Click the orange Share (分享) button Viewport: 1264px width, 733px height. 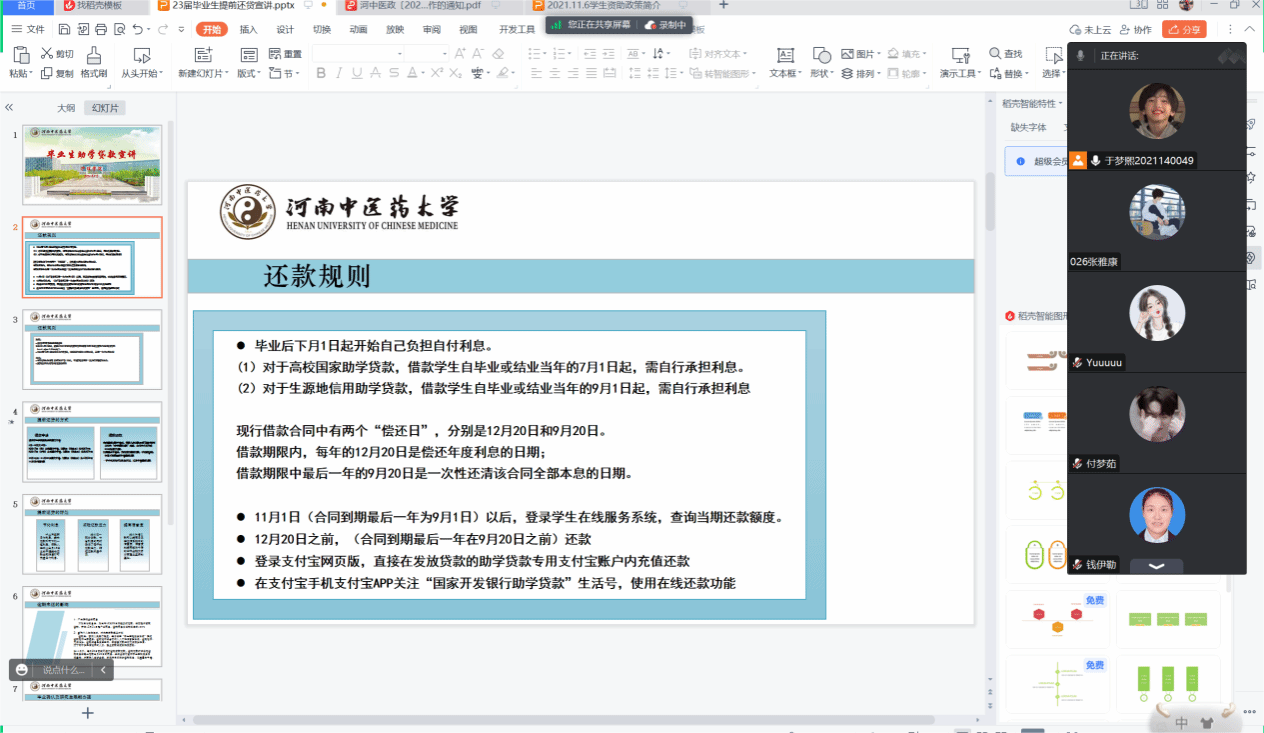[x=1184, y=30]
